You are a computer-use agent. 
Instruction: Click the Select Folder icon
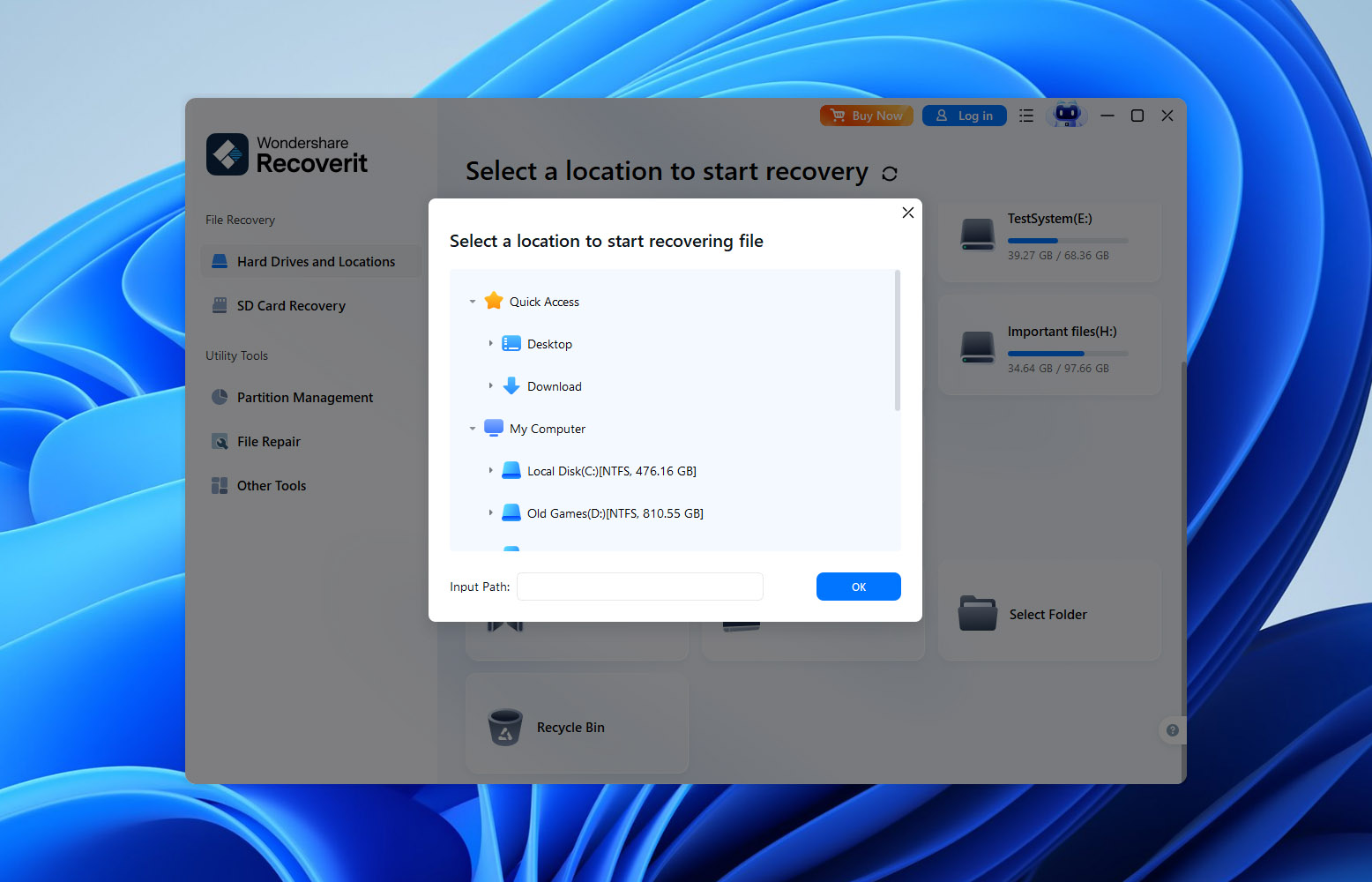coord(978,613)
